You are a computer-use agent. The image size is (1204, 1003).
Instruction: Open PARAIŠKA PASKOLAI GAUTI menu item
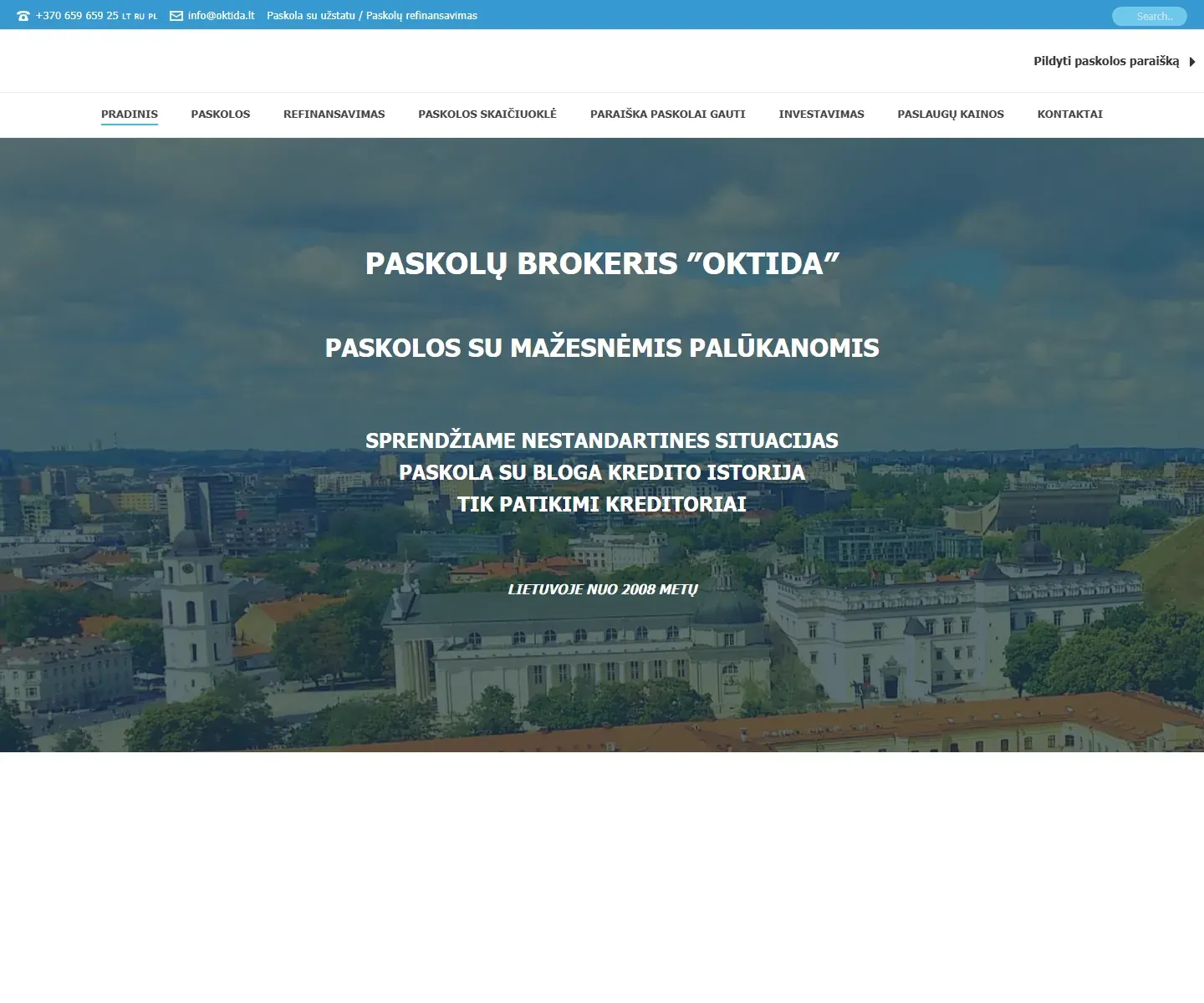[x=668, y=115]
